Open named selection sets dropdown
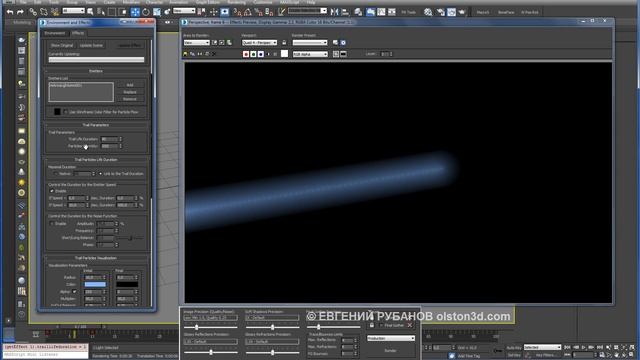Screen dimensions: 640x360 [307, 11]
